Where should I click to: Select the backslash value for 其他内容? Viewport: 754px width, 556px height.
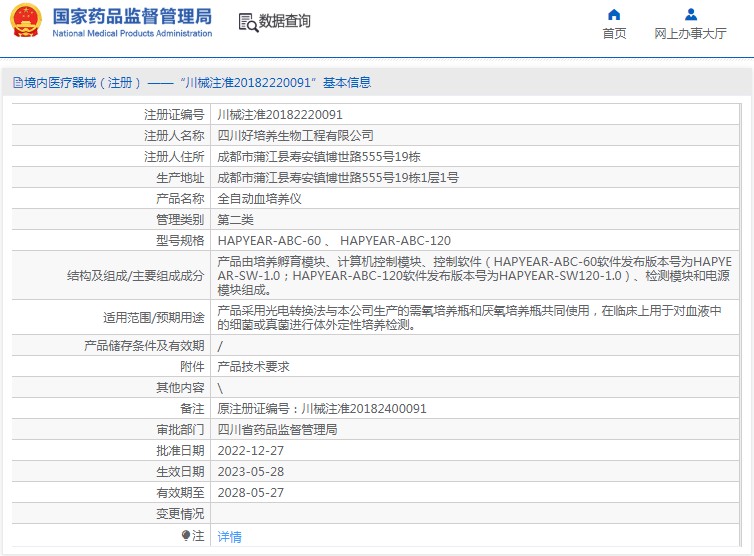(x=220, y=388)
